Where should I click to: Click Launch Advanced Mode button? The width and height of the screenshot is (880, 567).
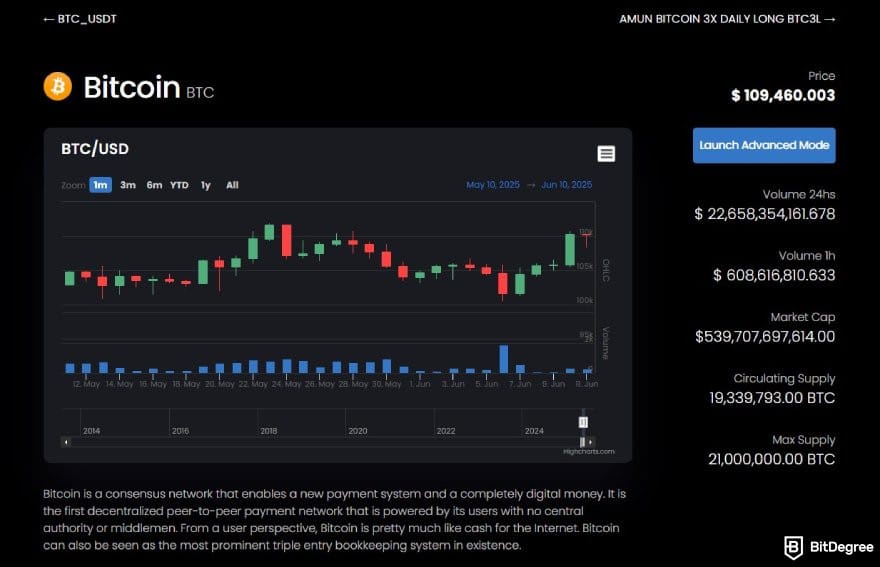[x=764, y=145]
